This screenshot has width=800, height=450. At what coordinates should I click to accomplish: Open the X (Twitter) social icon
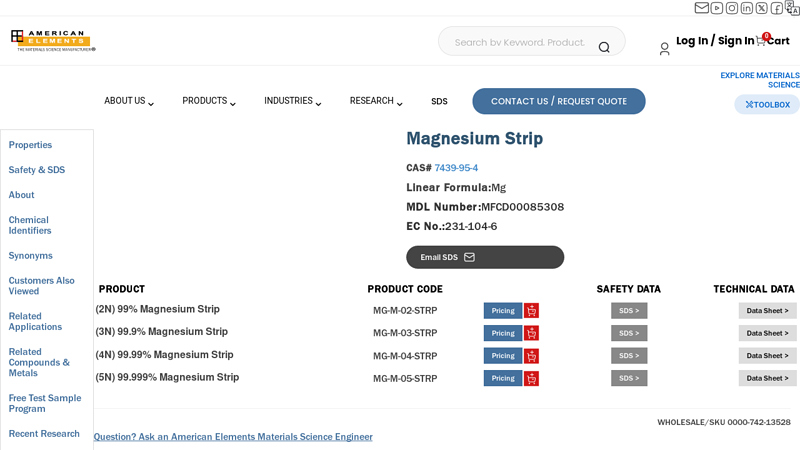coord(761,8)
